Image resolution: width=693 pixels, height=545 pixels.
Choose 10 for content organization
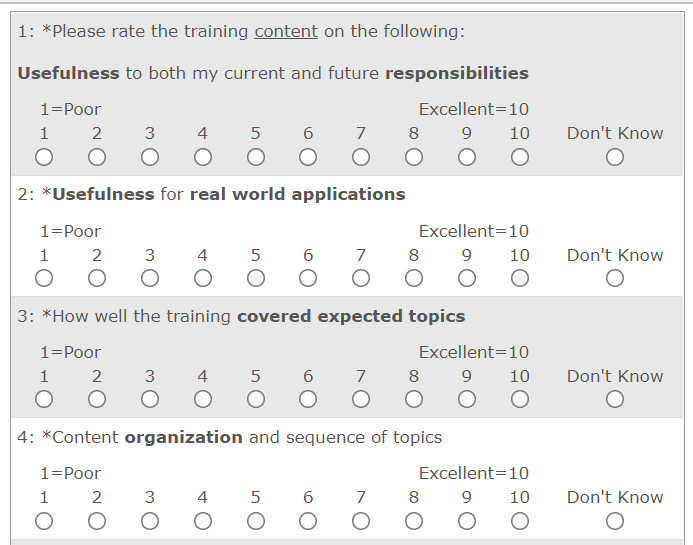(519, 520)
